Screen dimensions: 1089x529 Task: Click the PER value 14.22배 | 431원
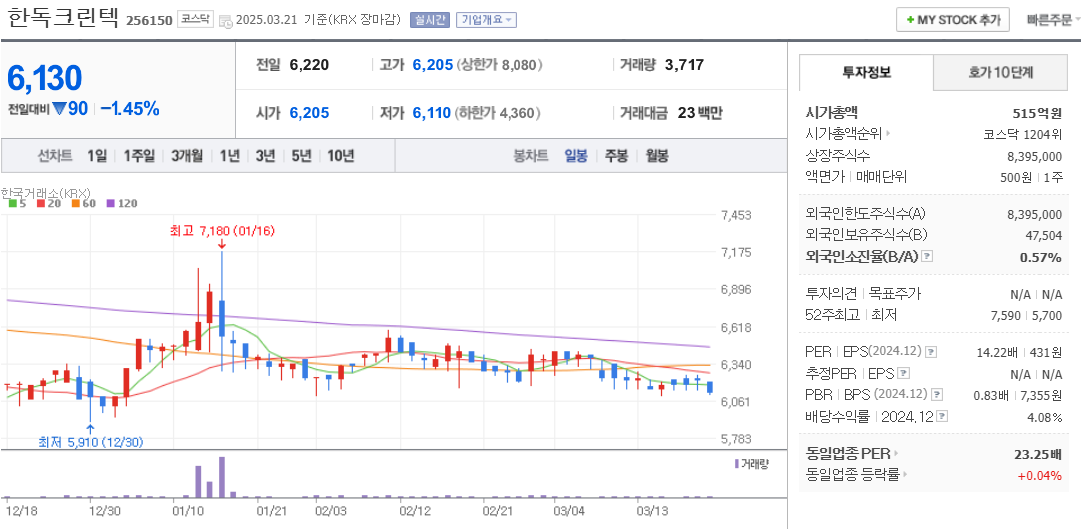point(1020,353)
